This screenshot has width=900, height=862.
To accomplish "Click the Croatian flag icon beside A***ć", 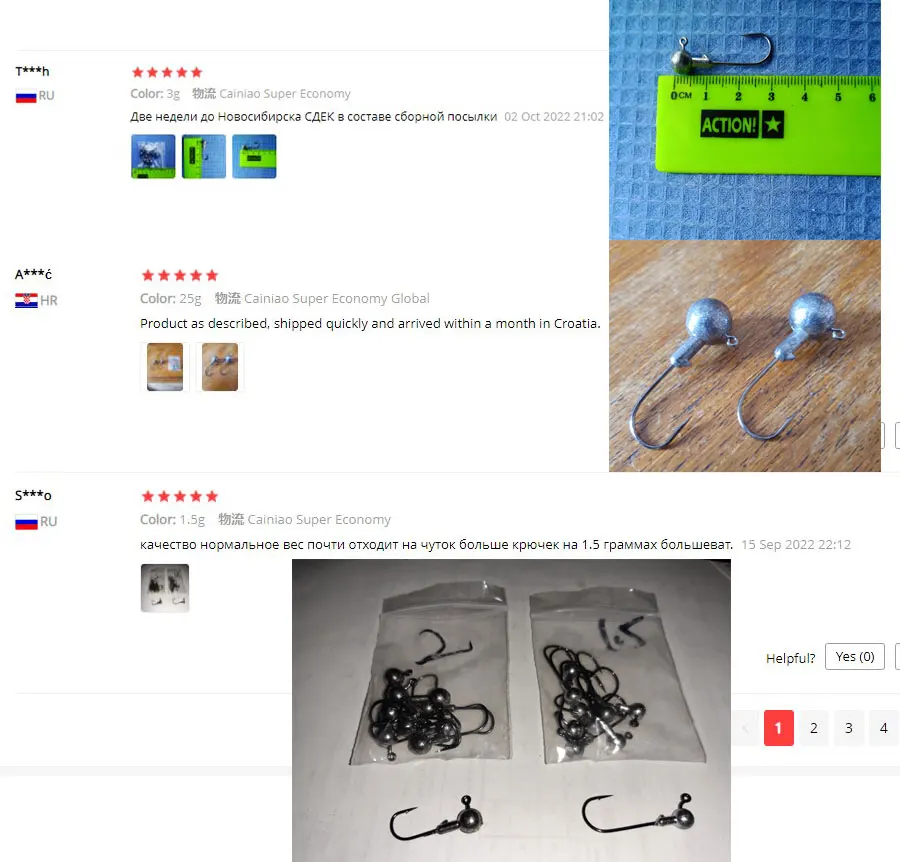I will 26,301.
